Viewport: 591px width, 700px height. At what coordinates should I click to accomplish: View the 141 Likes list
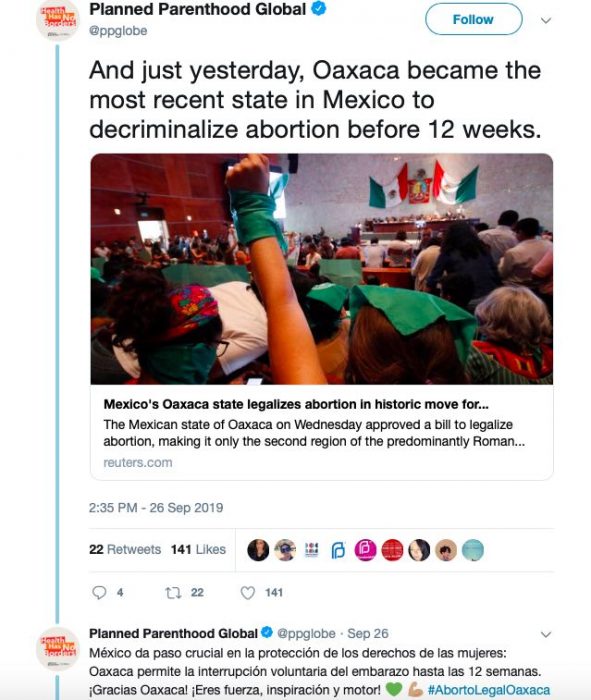tap(198, 550)
